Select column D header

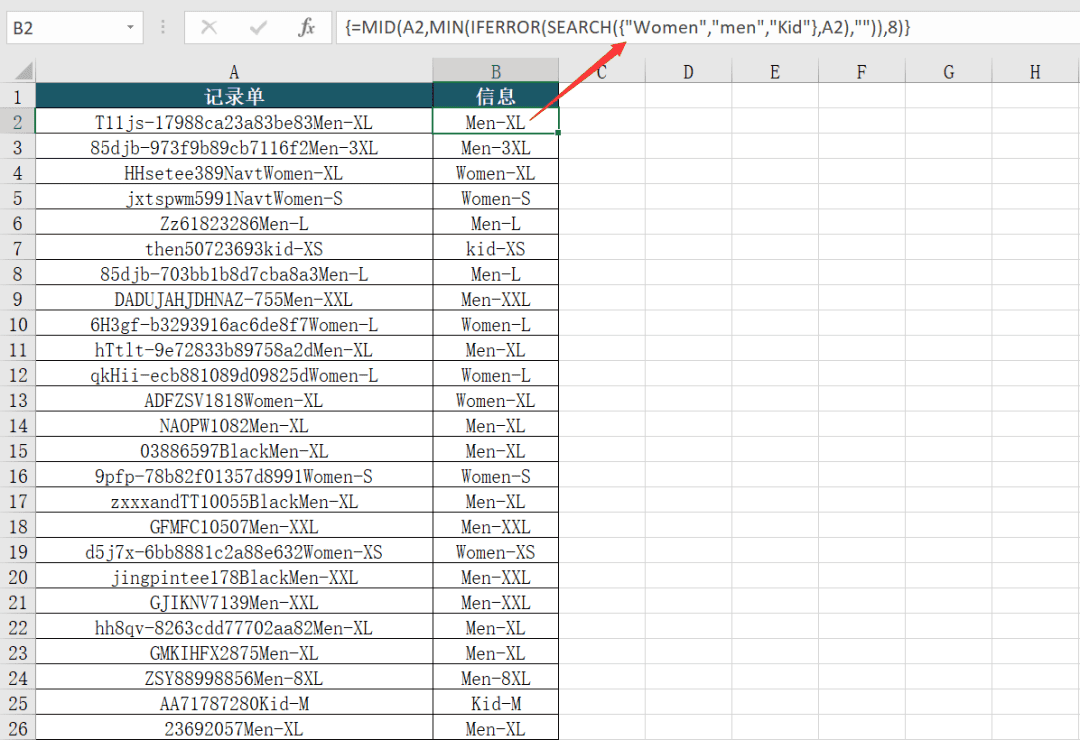pyautogui.click(x=688, y=72)
